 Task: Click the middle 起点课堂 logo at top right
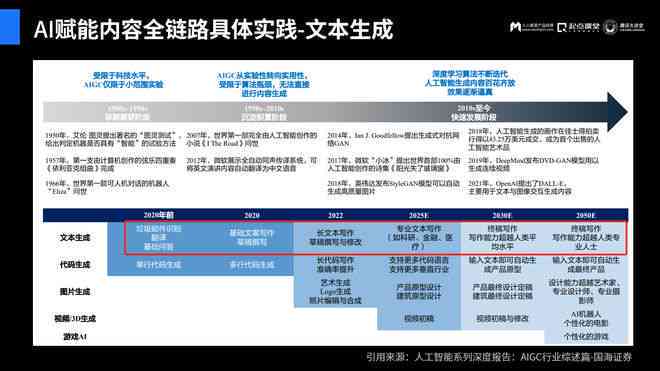[x=578, y=27]
